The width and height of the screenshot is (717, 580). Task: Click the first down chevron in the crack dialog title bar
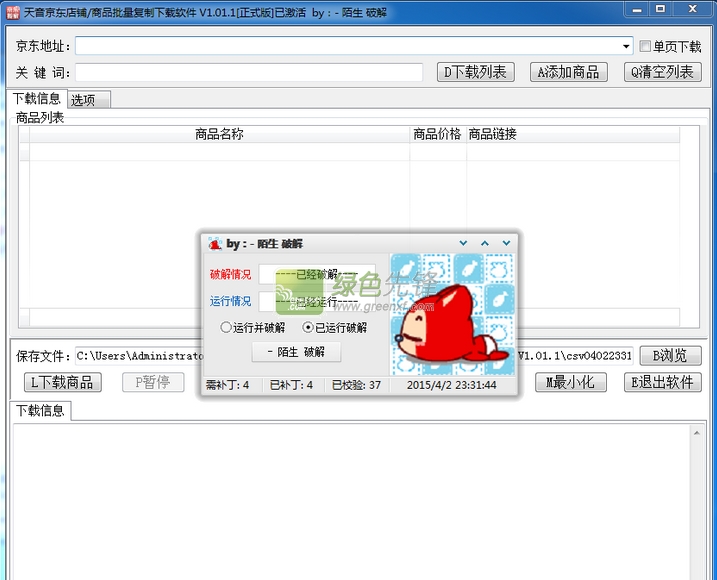(463, 243)
